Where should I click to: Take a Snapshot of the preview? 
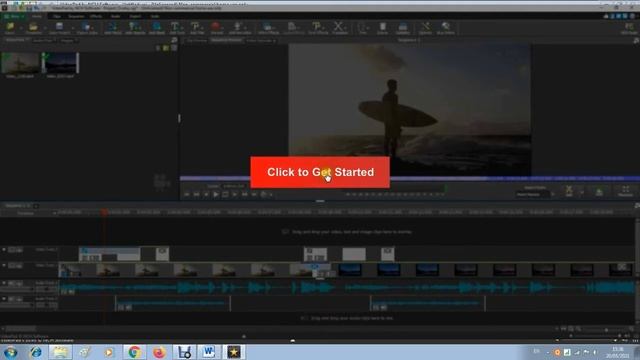(599, 191)
